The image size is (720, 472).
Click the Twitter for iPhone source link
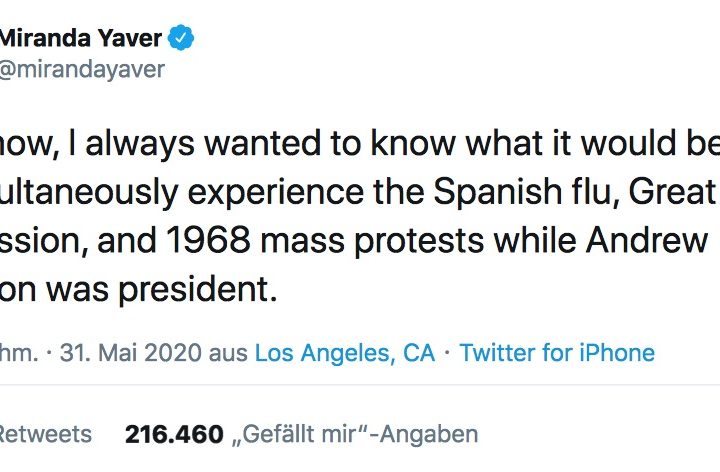(x=557, y=352)
